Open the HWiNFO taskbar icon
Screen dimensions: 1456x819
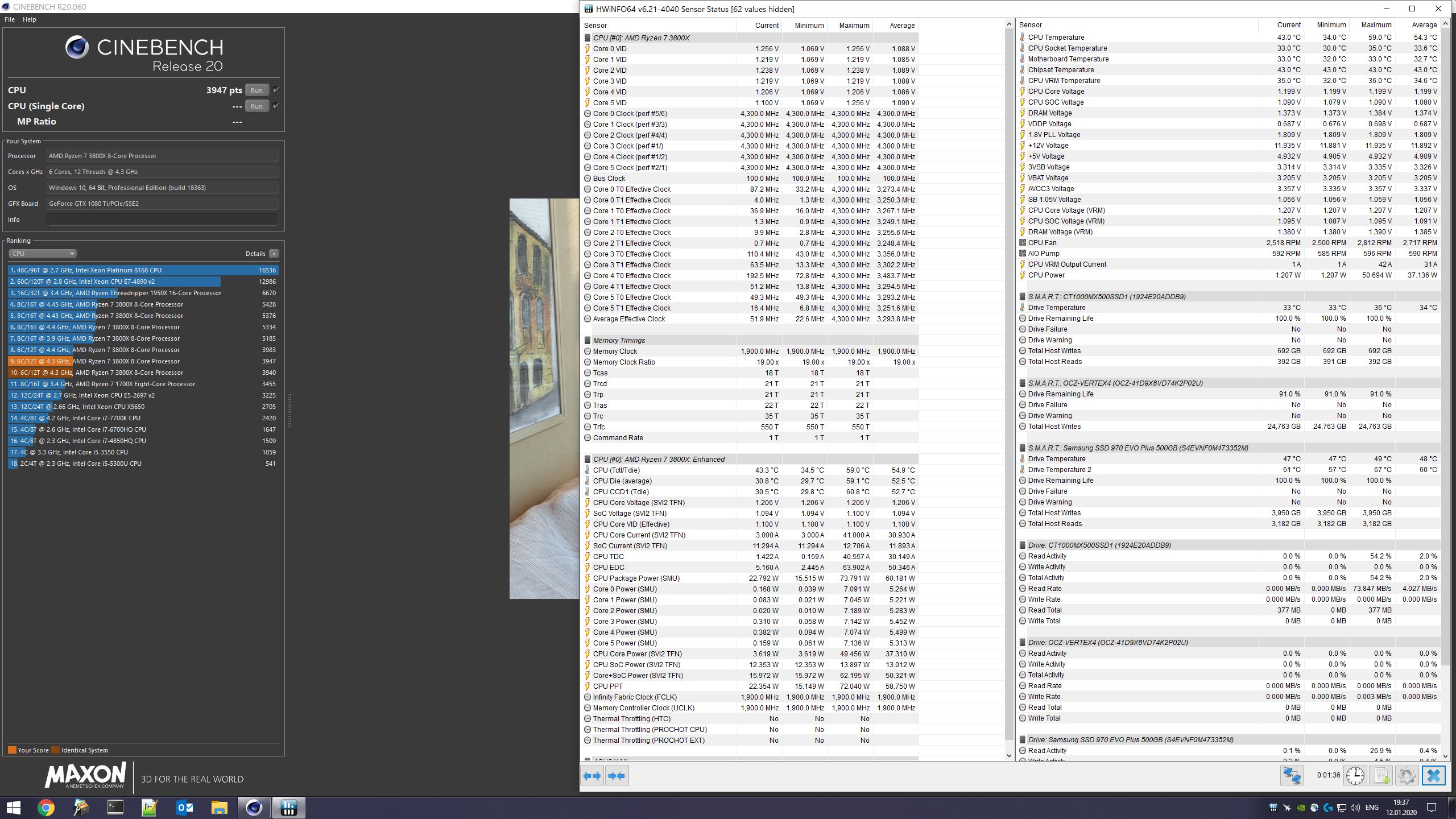(x=288, y=807)
